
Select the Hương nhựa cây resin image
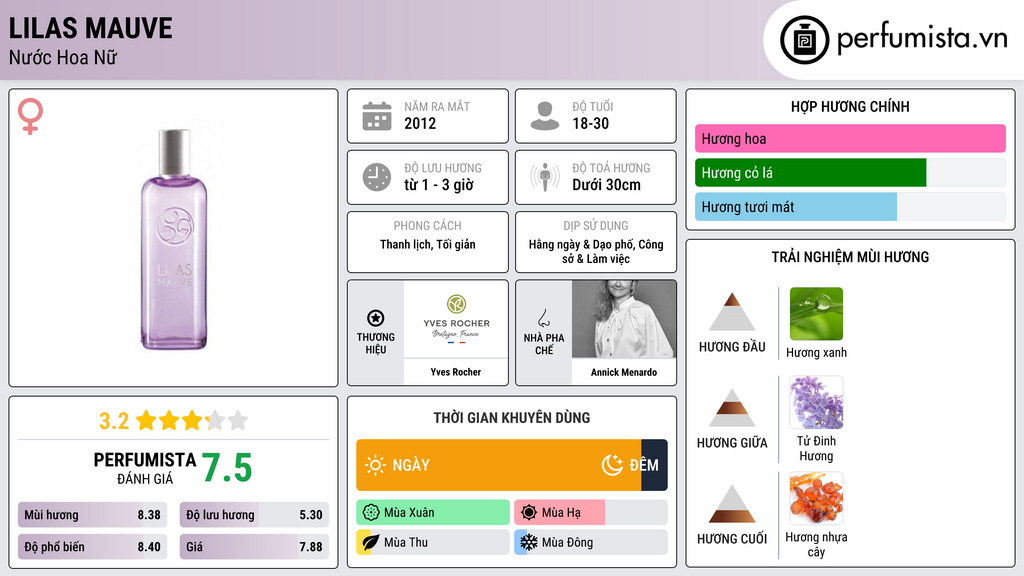816,498
